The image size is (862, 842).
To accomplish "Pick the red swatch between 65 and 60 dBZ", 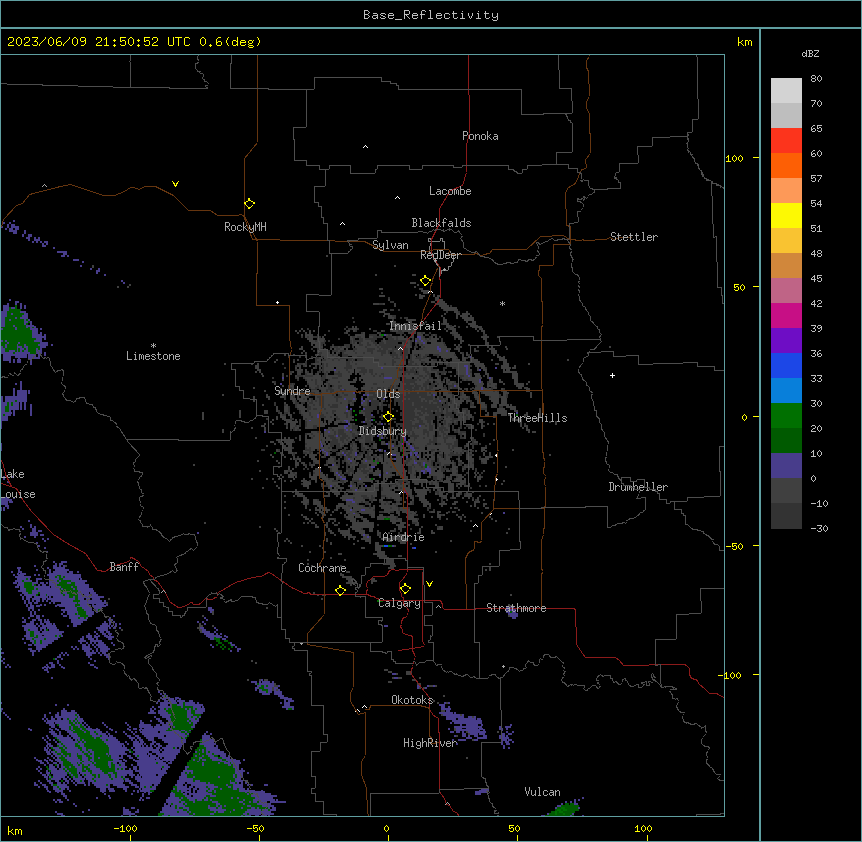I will pos(786,141).
